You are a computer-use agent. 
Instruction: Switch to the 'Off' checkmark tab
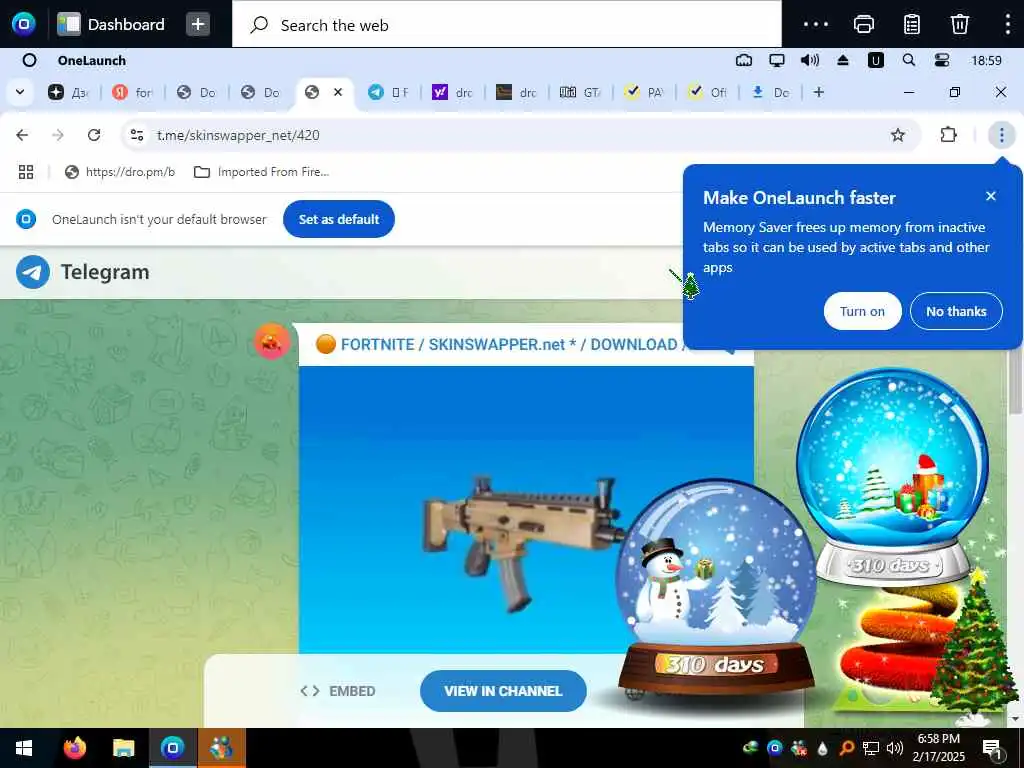pyautogui.click(x=708, y=93)
